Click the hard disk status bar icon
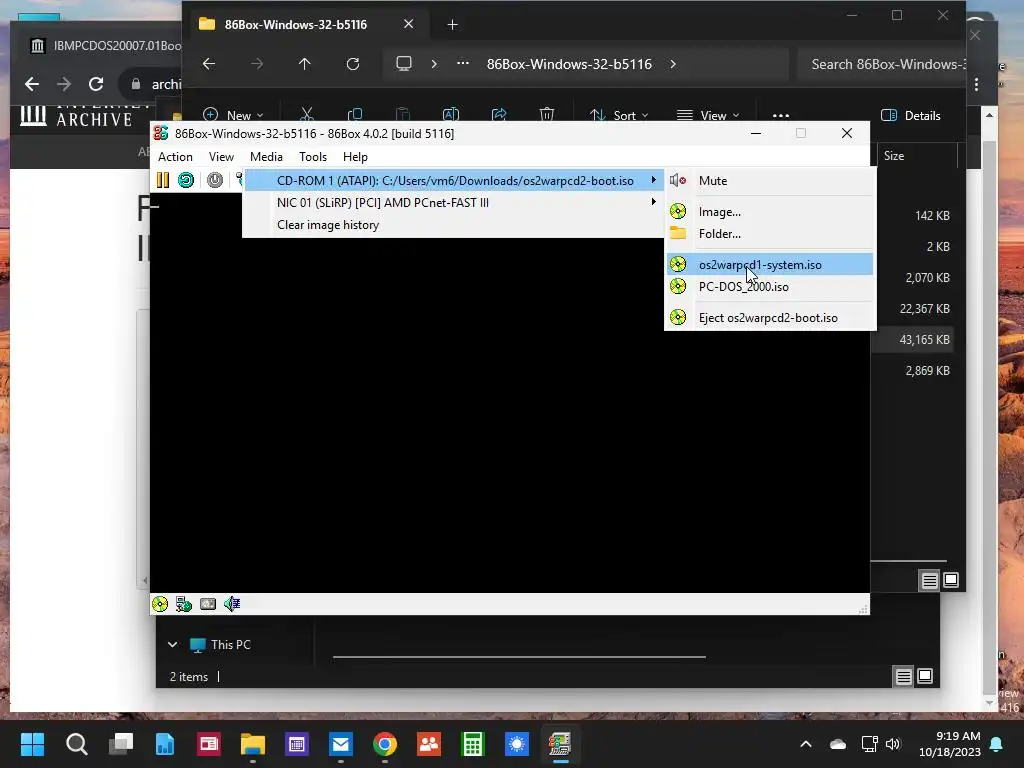Screen dimensions: 1024x768 [208, 604]
